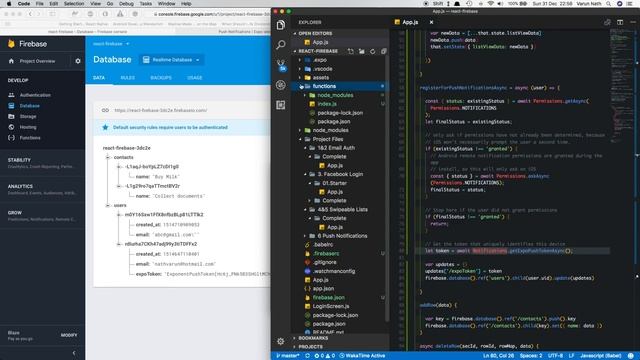This screenshot has width=640, height=360.
Task: Open Storage in Firebase sidebar
Action: point(28,117)
